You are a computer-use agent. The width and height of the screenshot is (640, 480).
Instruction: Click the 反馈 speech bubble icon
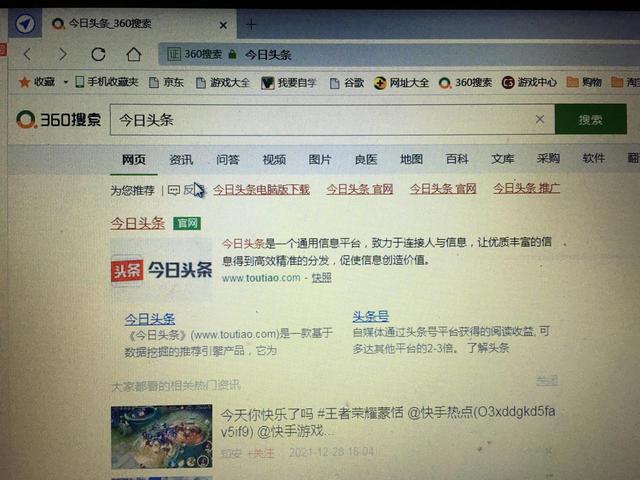(174, 190)
